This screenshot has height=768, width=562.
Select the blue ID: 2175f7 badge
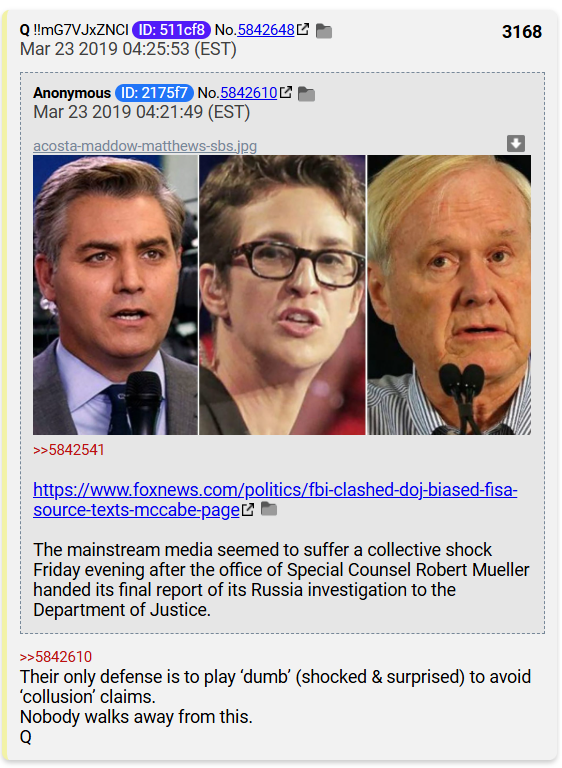coord(154,93)
